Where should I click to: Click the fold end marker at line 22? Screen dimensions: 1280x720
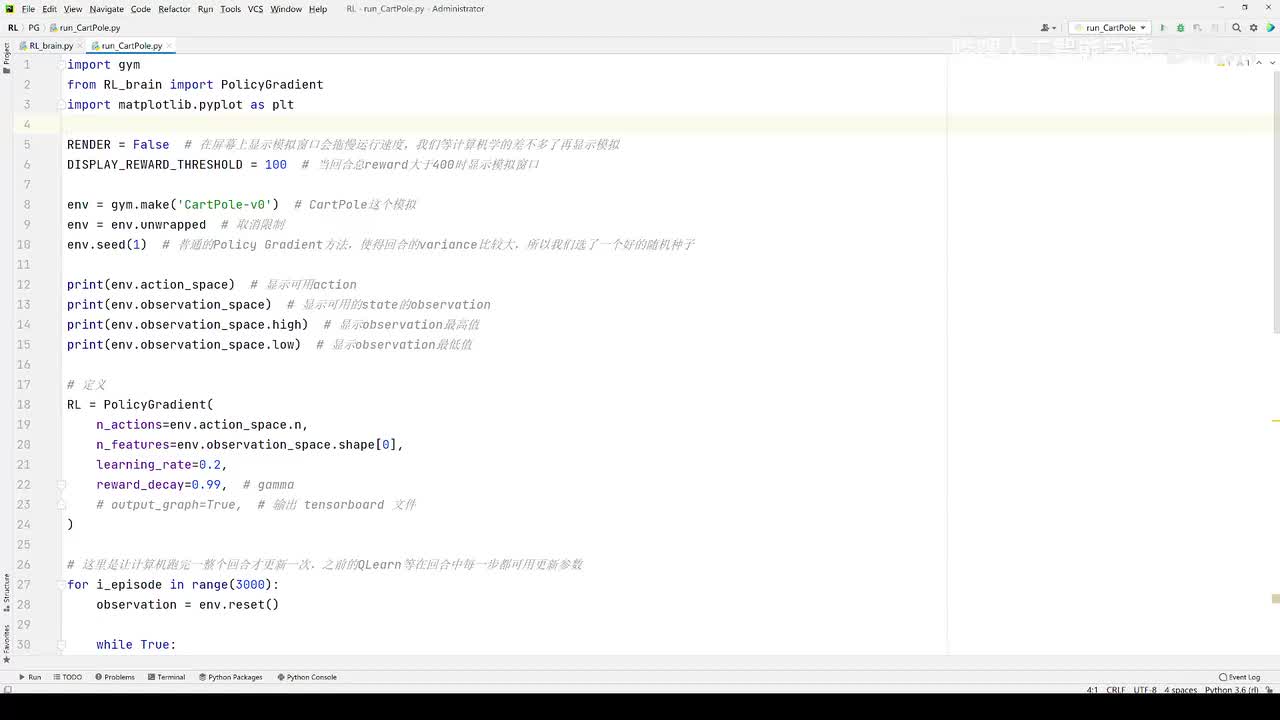pos(61,485)
